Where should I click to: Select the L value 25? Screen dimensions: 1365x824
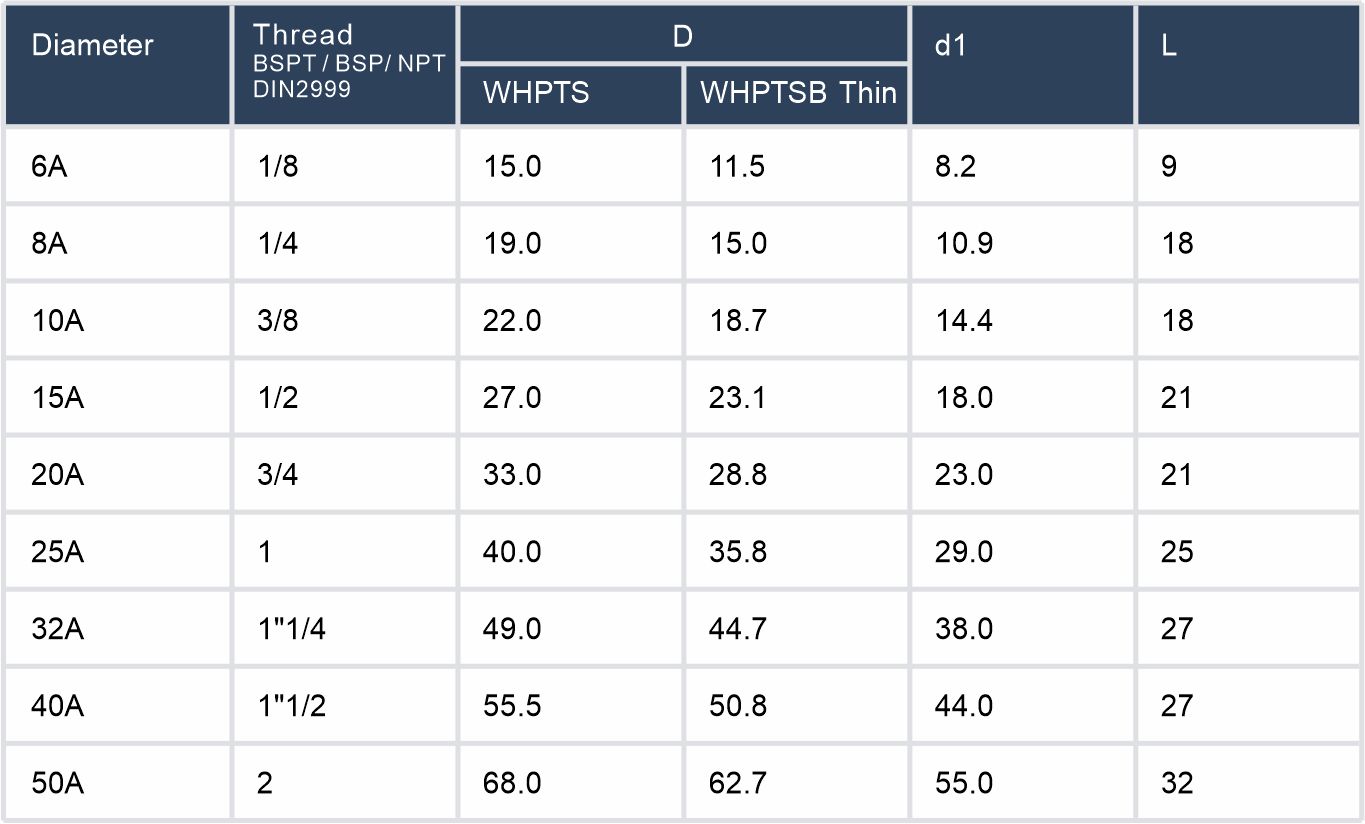(x=1178, y=551)
